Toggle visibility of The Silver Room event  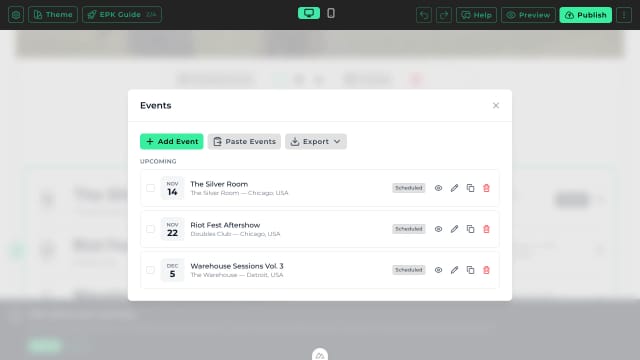click(438, 188)
